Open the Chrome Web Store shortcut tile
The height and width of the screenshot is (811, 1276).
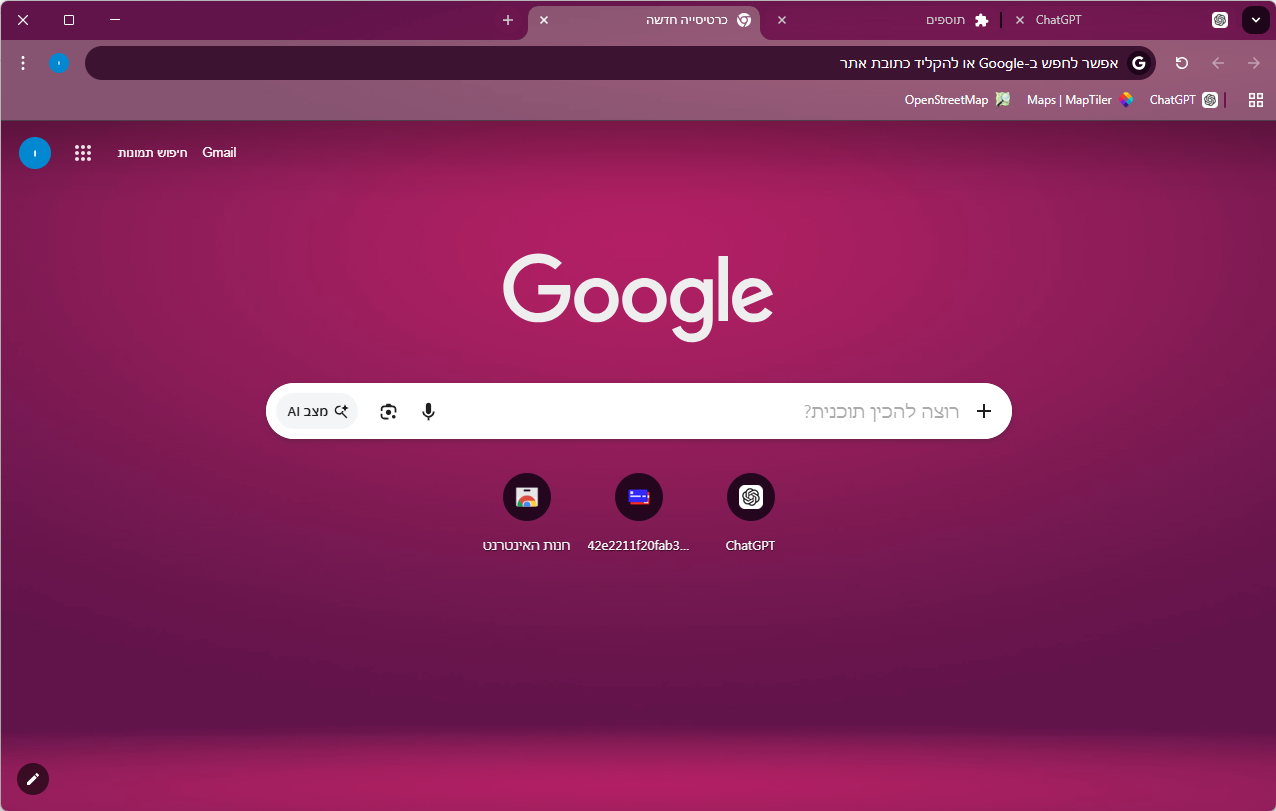527,497
